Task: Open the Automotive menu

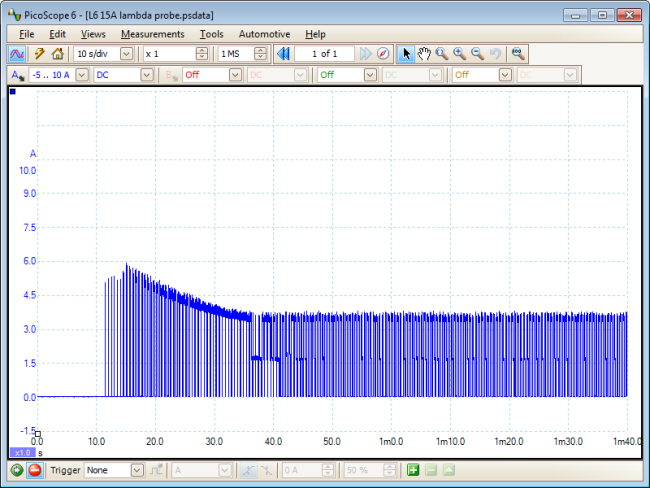Action: coord(264,34)
